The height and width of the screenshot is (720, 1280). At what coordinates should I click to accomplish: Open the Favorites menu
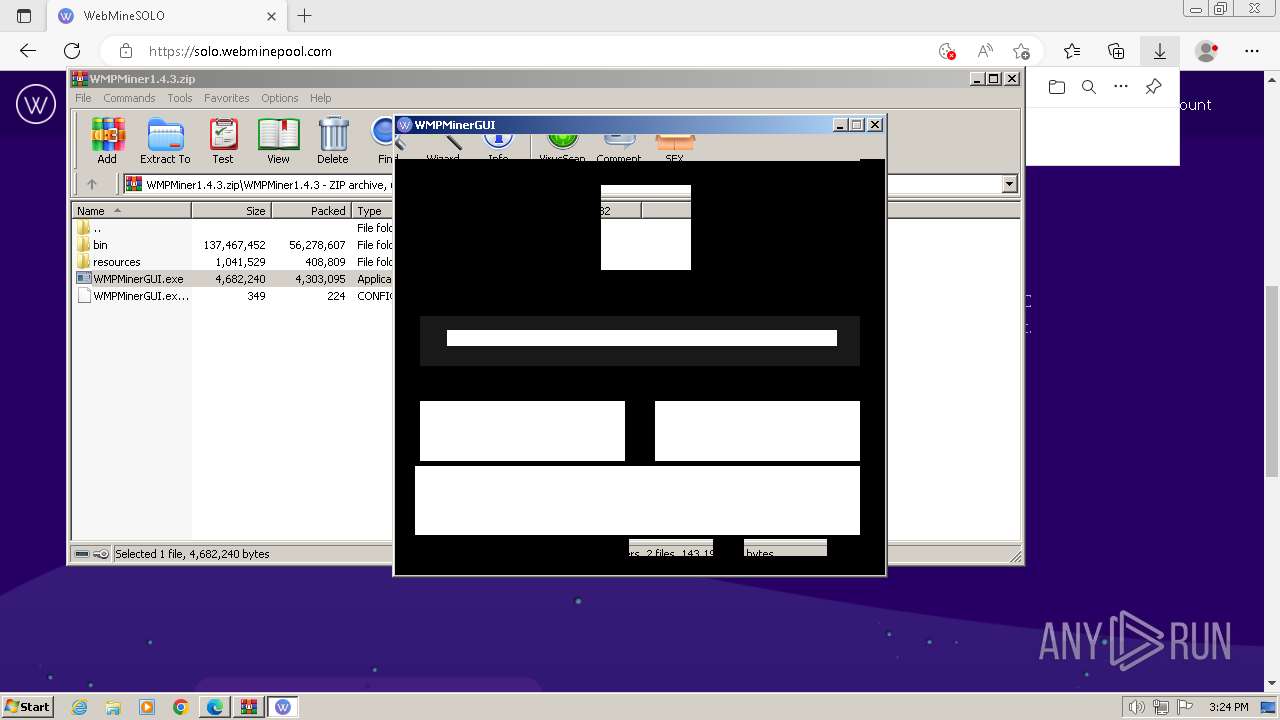click(227, 98)
